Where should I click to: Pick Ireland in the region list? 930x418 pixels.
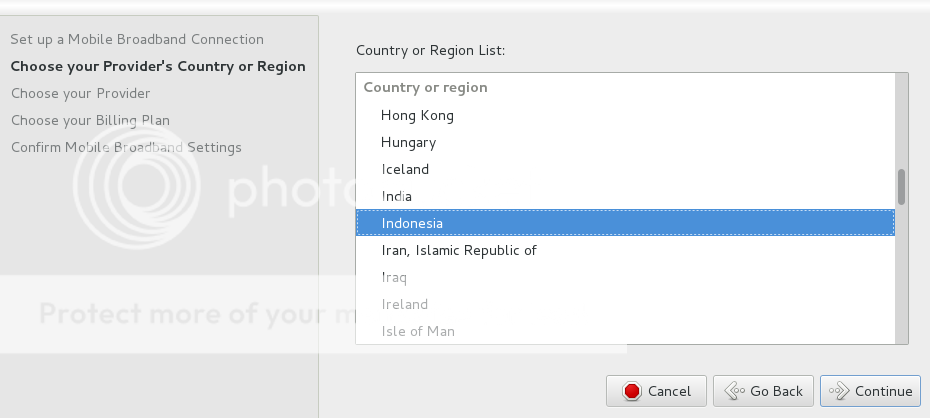[x=404, y=304]
